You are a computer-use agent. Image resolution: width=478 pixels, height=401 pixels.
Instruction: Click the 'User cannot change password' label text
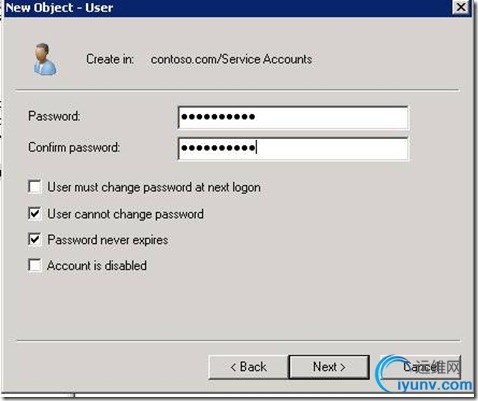pyautogui.click(x=125, y=214)
